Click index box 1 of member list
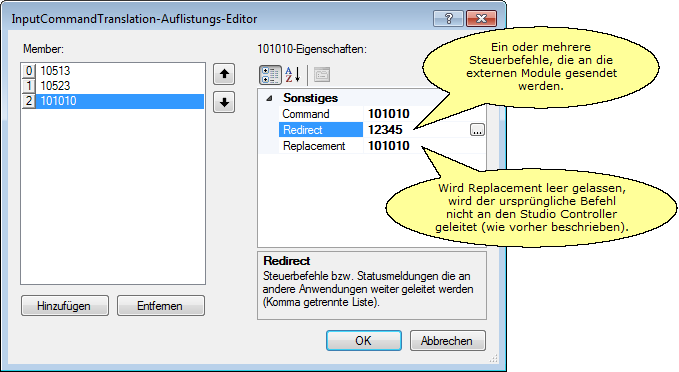679x372 pixels. click(29, 86)
